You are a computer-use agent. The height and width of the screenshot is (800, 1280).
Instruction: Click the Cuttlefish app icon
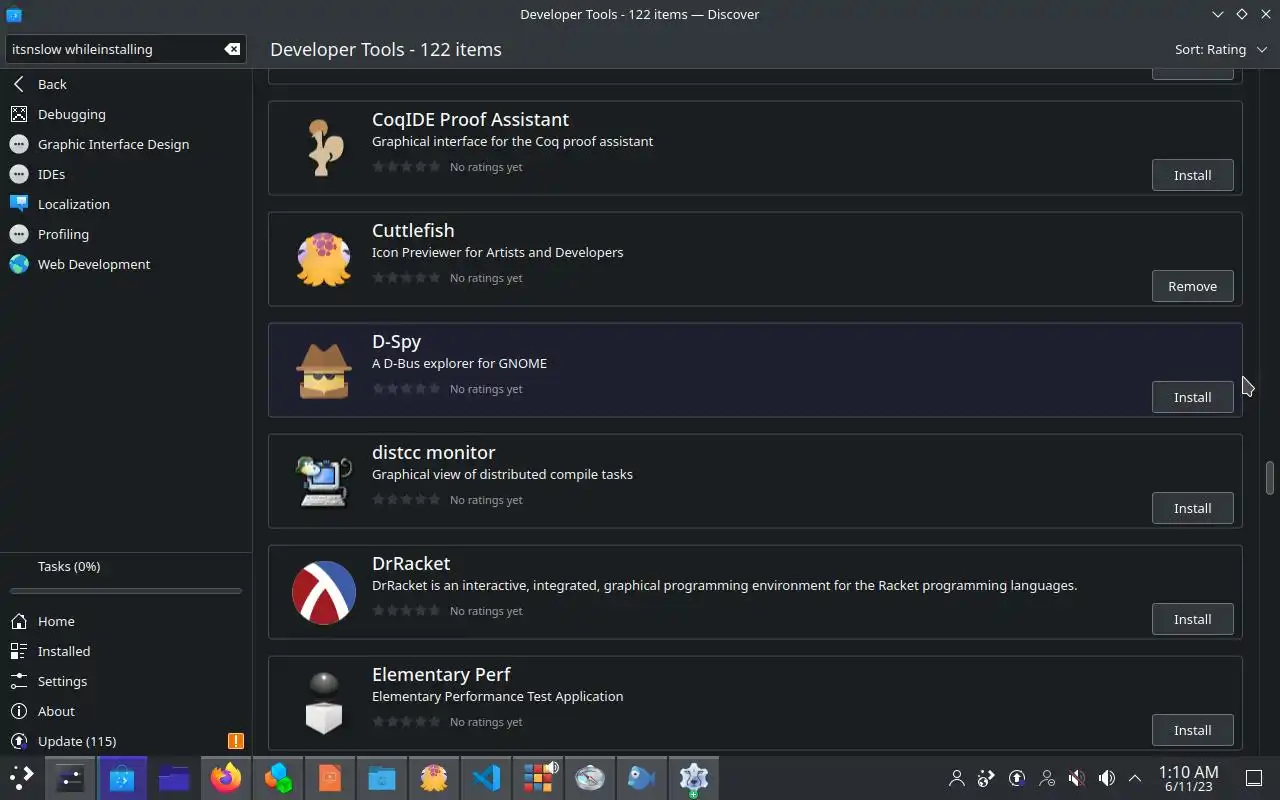pos(324,259)
